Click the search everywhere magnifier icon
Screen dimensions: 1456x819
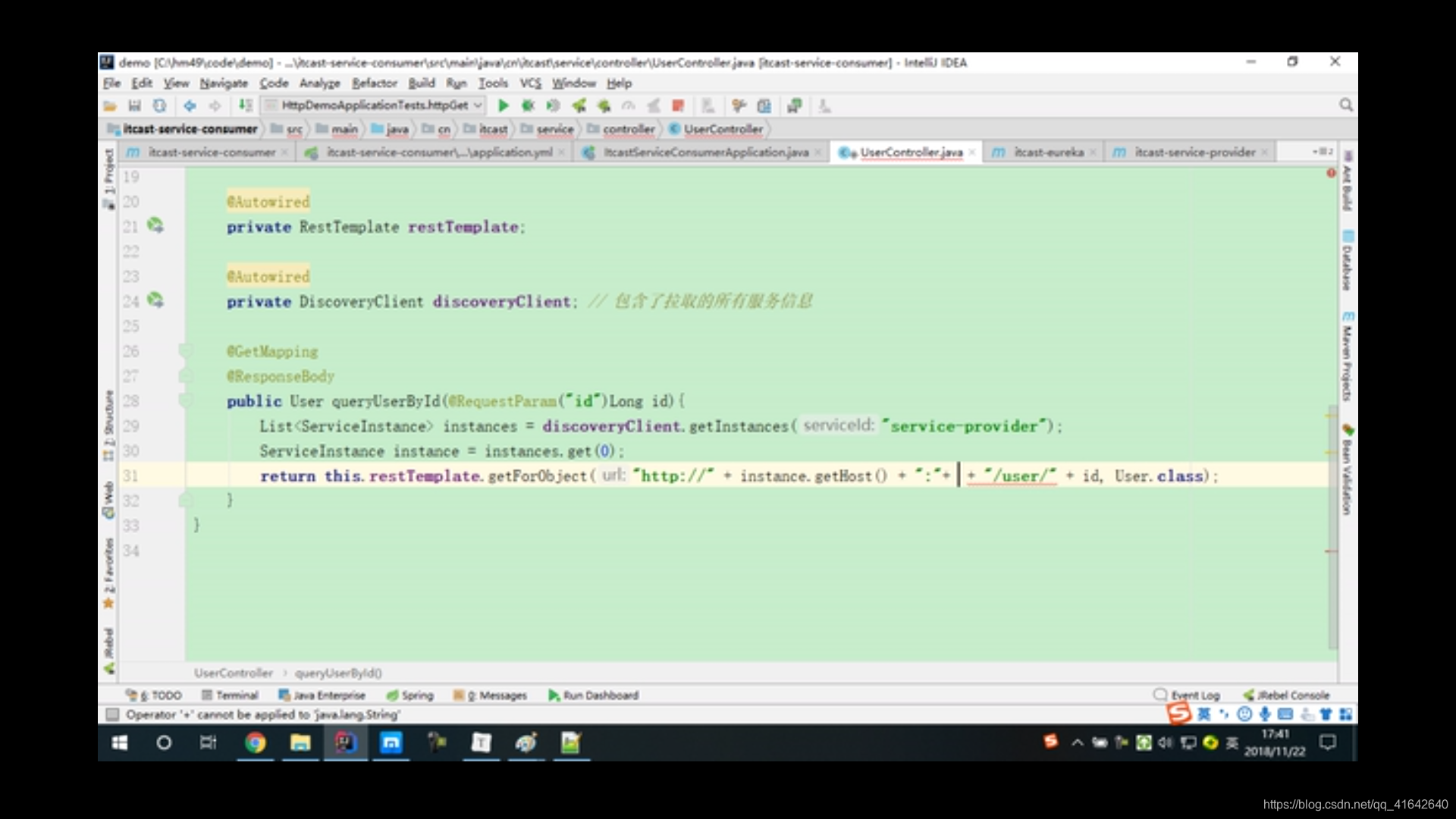1346,105
